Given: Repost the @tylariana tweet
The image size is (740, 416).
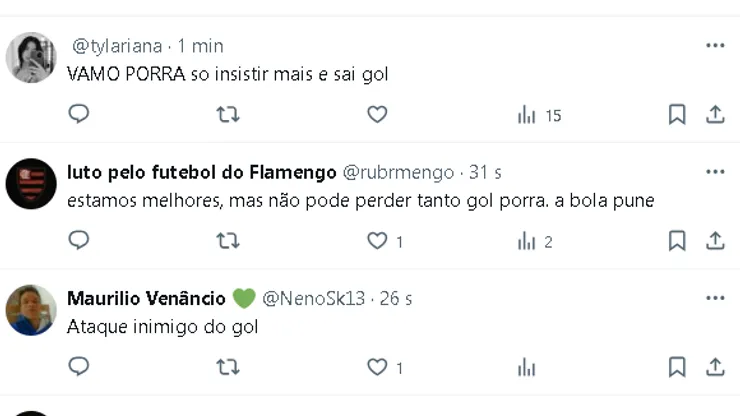Looking at the screenshot, I should tap(228, 115).
